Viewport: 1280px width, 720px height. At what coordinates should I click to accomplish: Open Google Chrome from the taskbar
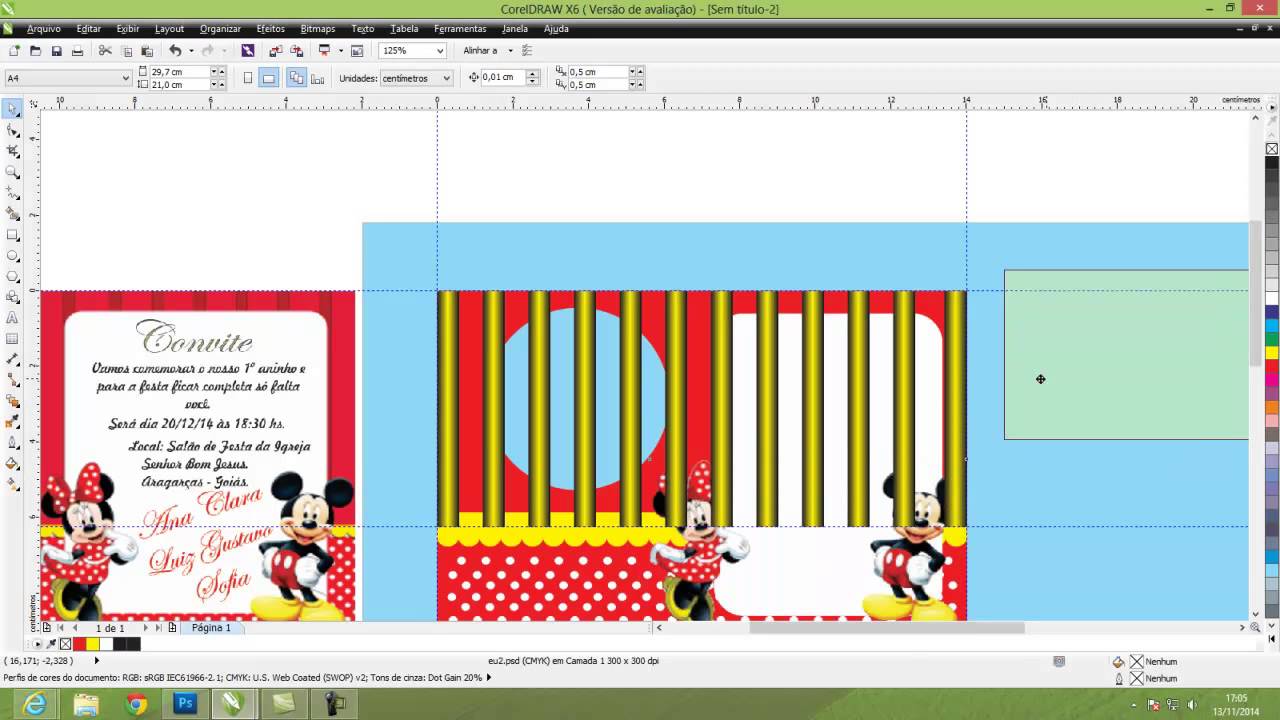pos(136,704)
